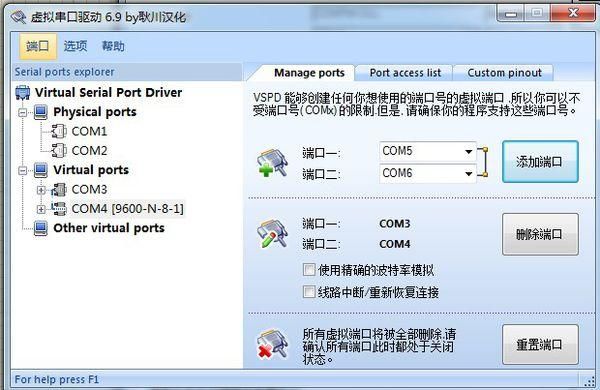The image size is (600, 390).
Task: Click the COM2 connector icon
Action: tap(59, 150)
